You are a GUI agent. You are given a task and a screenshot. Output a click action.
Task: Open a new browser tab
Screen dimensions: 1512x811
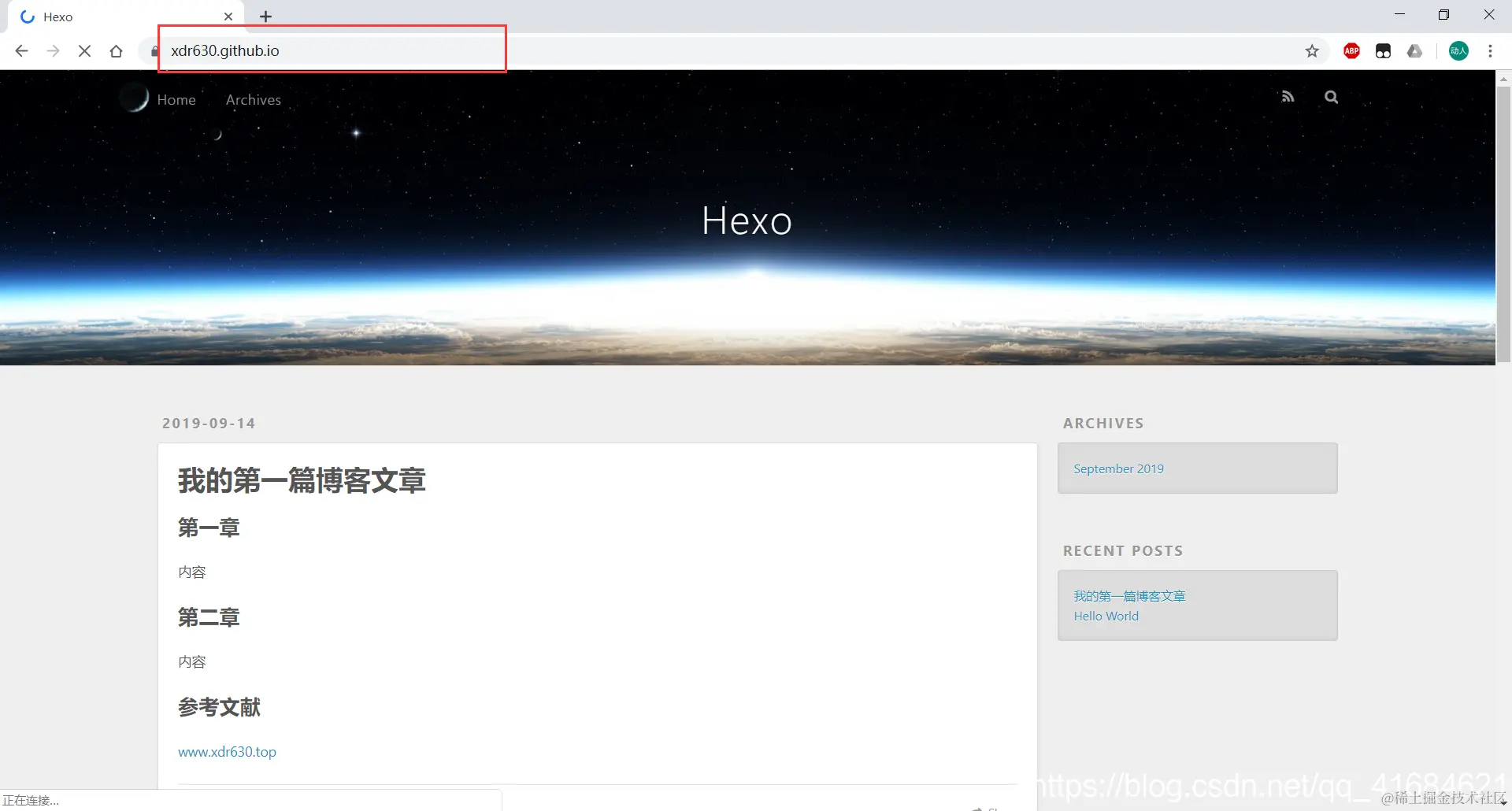[265, 17]
